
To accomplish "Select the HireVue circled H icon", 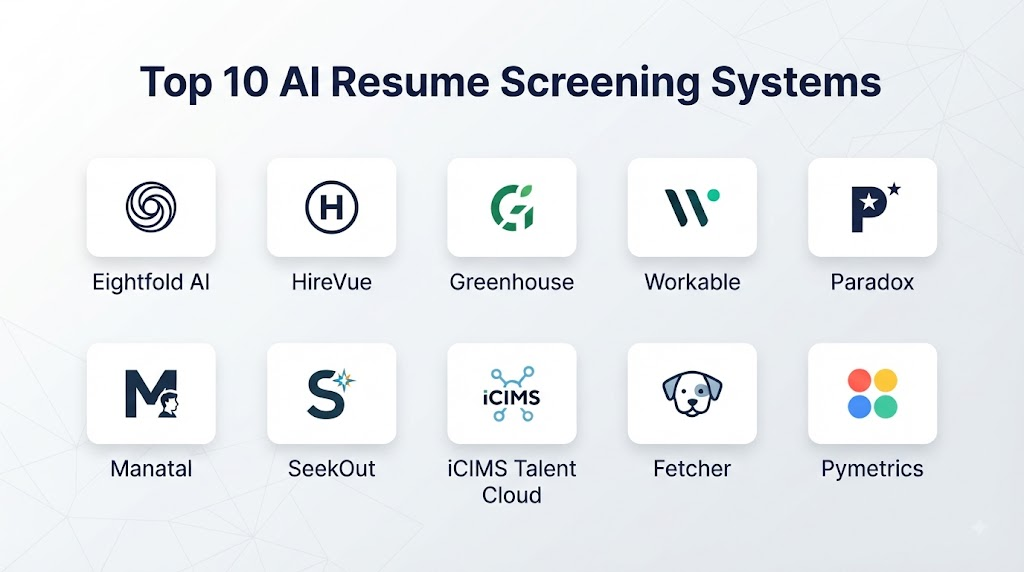I will click(x=332, y=207).
